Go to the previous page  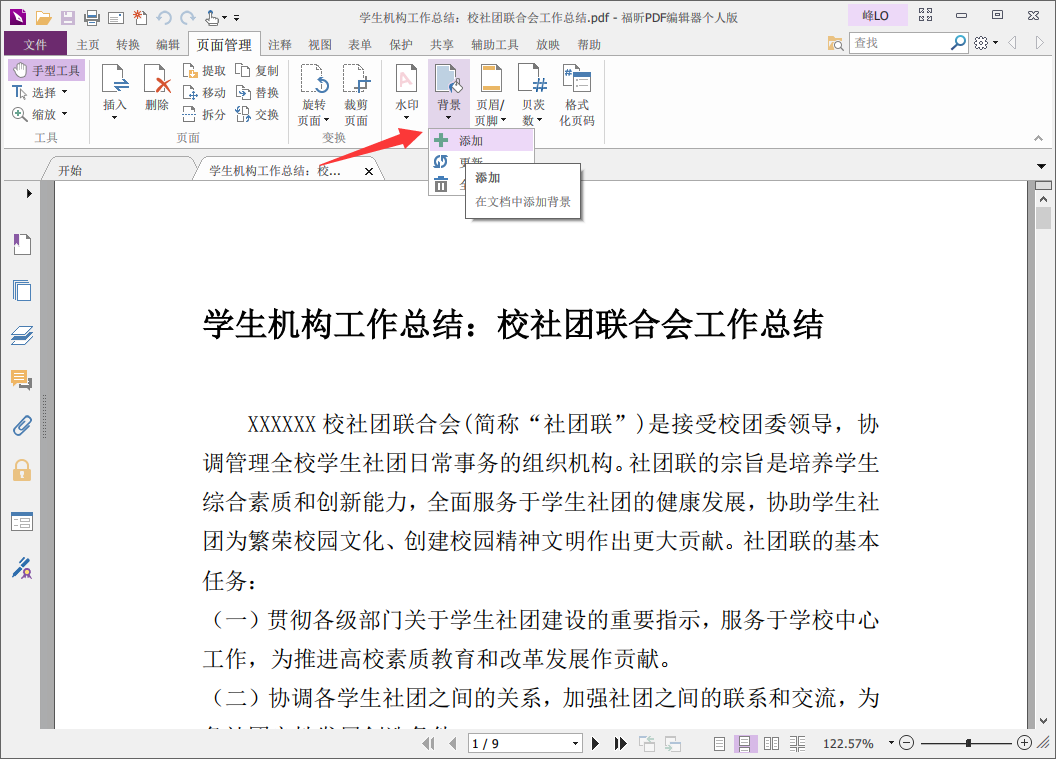coord(453,744)
